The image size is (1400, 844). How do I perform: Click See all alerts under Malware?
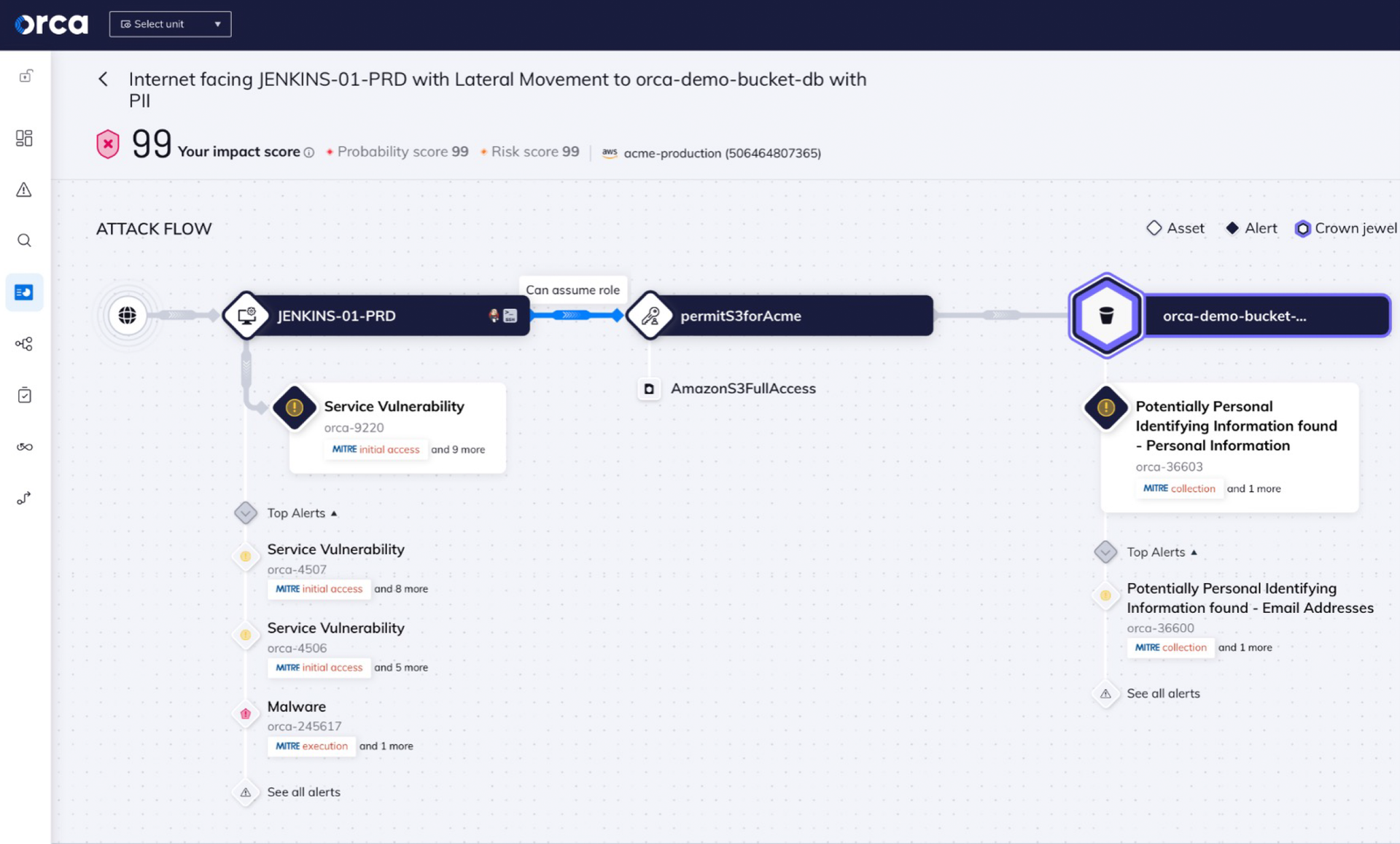point(303,792)
